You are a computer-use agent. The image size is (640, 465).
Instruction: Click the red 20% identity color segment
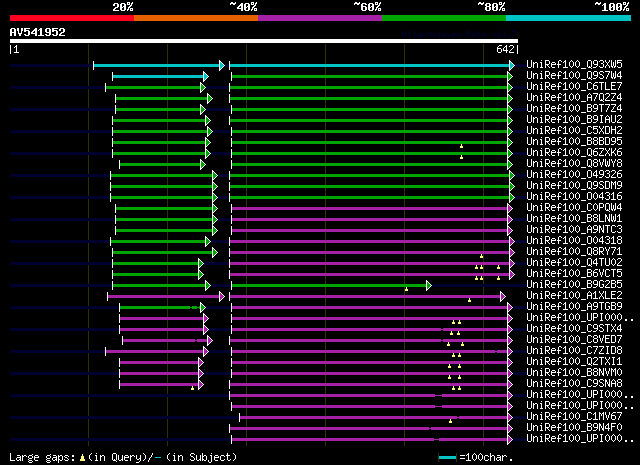72,18
